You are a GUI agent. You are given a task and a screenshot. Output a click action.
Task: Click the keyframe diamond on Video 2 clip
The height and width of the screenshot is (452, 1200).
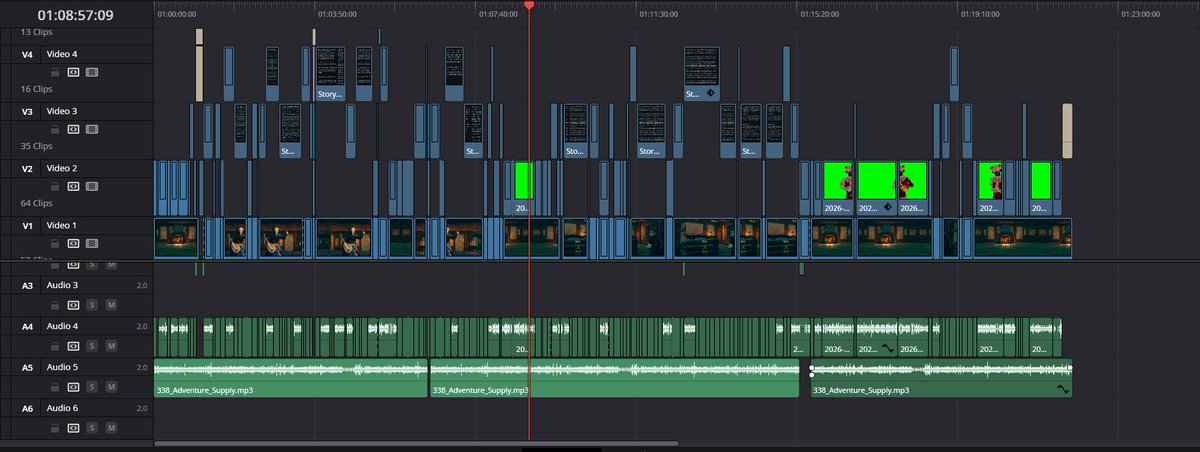(x=886, y=209)
